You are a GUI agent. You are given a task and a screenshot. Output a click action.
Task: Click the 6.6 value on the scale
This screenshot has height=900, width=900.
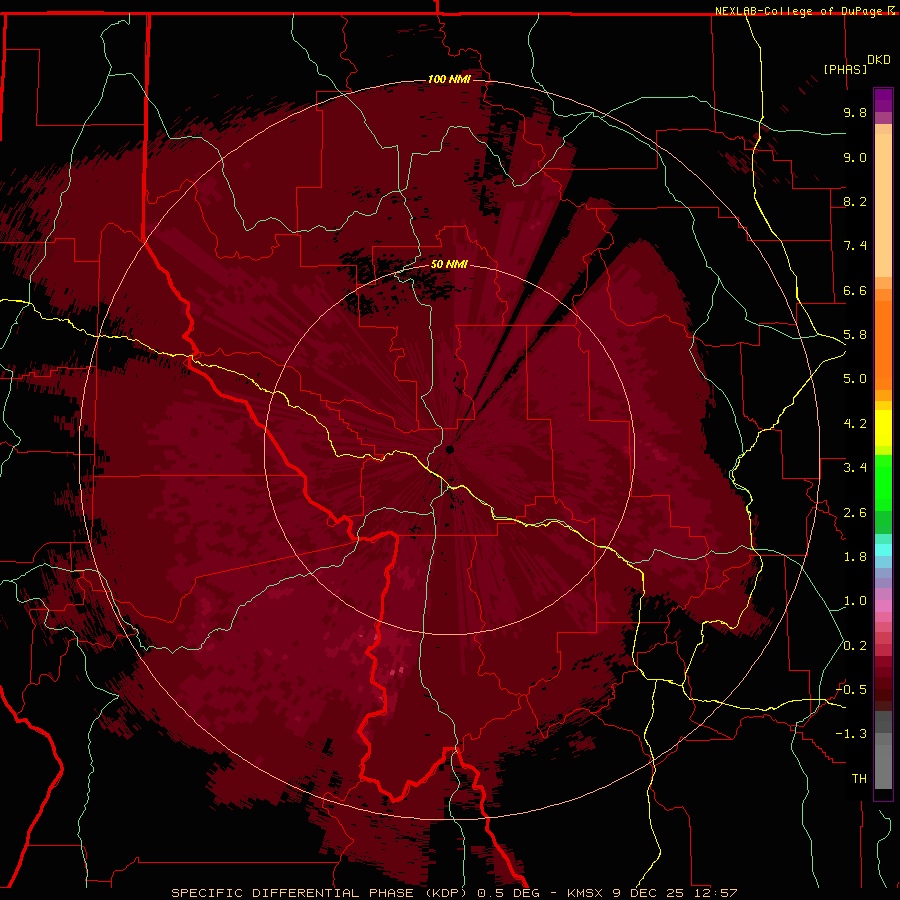(855, 290)
